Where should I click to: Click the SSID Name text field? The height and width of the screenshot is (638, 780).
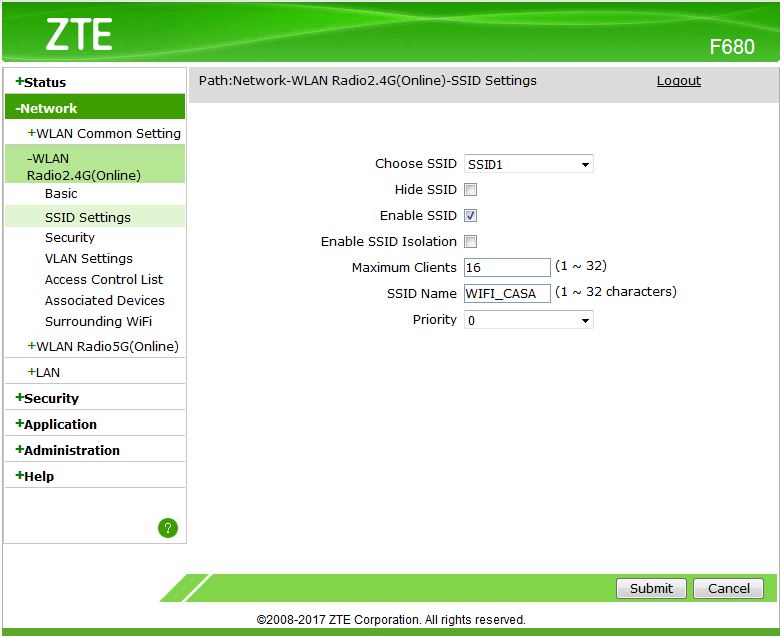[x=507, y=293]
